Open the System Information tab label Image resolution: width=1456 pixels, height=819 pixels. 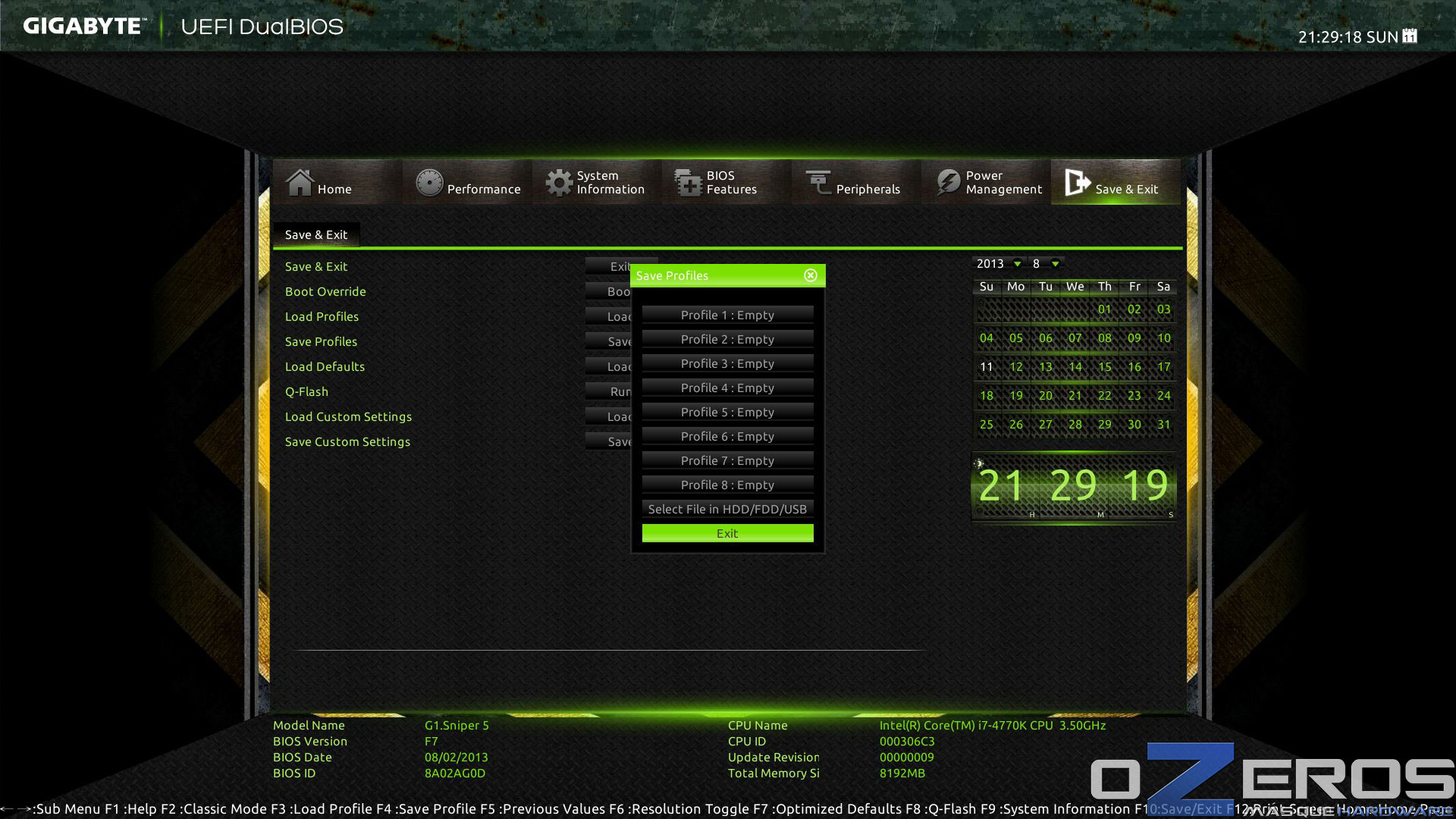point(610,182)
